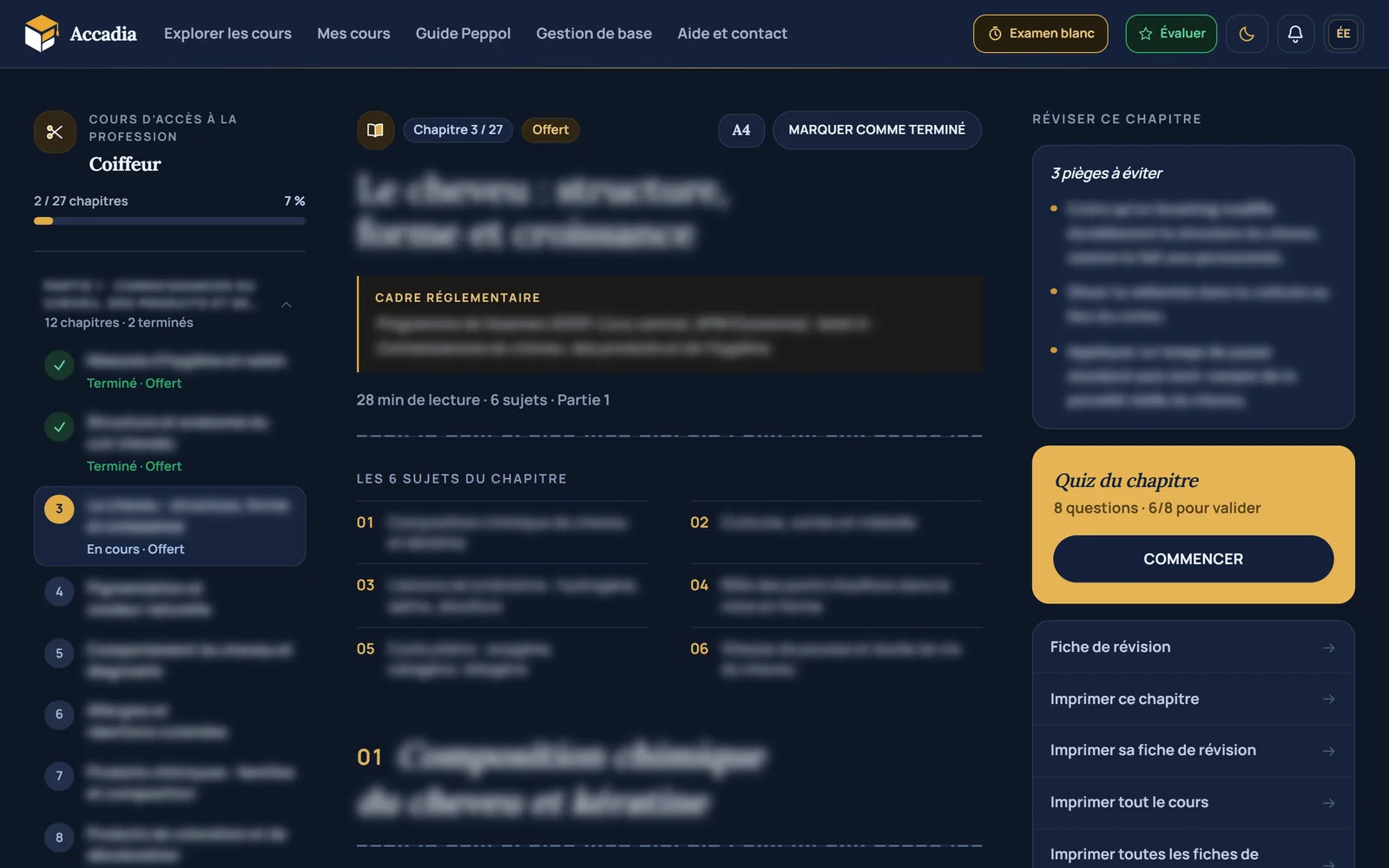Jump to subject 02 in chapter list

pos(836,532)
